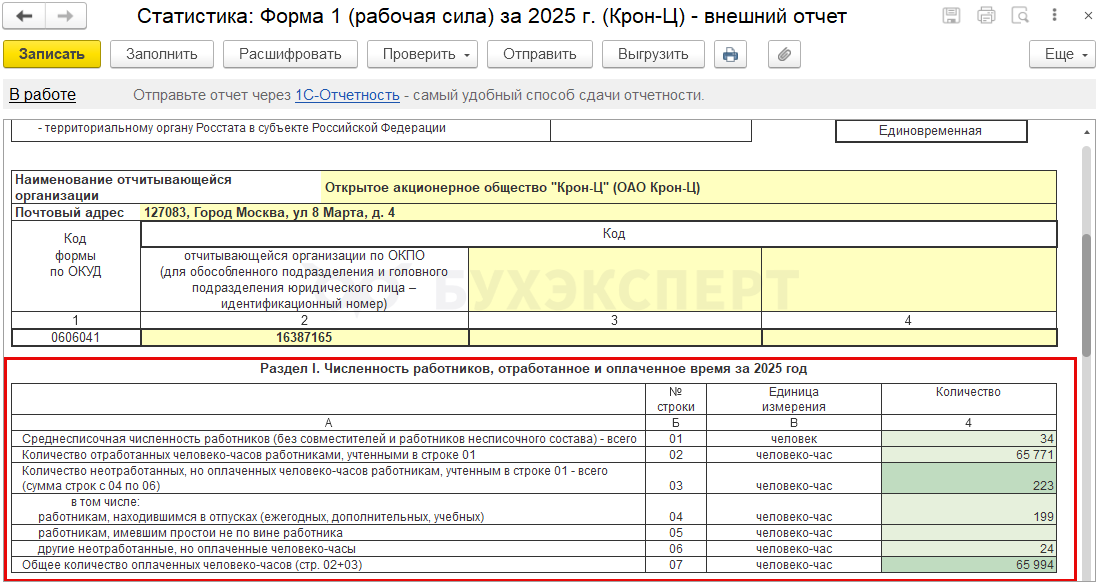
Task: Open attachments with the paperclip button
Action: pyautogui.click(x=784, y=54)
